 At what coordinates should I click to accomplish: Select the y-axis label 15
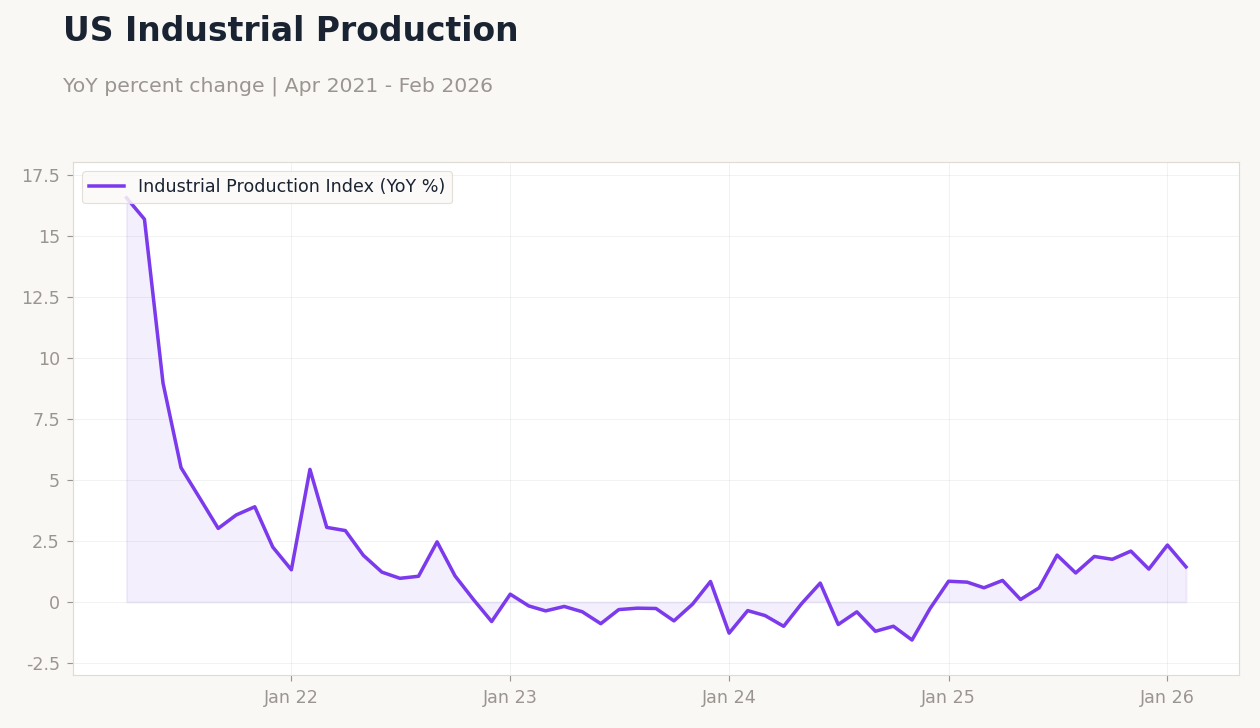tap(49, 237)
